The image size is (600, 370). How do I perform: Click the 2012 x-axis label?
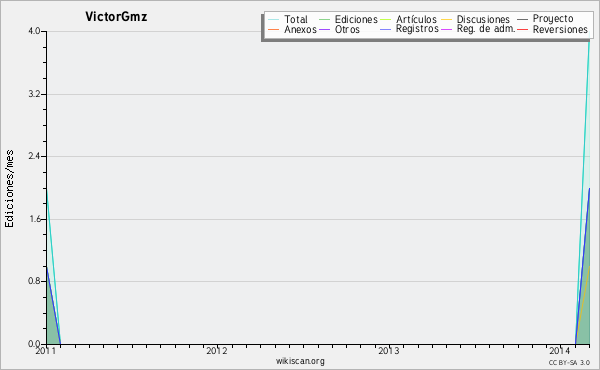coord(217,350)
